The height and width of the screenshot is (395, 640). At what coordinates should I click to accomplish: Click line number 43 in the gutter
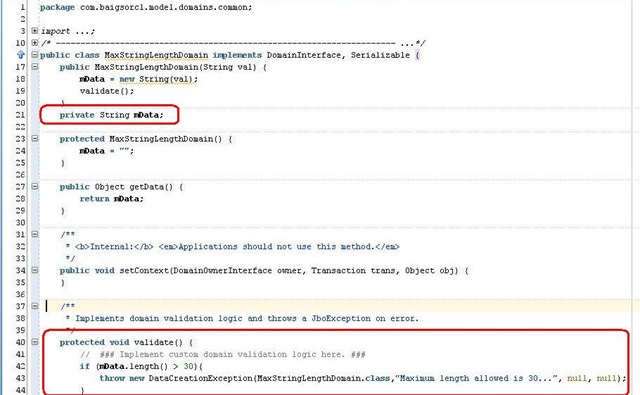click(x=20, y=378)
